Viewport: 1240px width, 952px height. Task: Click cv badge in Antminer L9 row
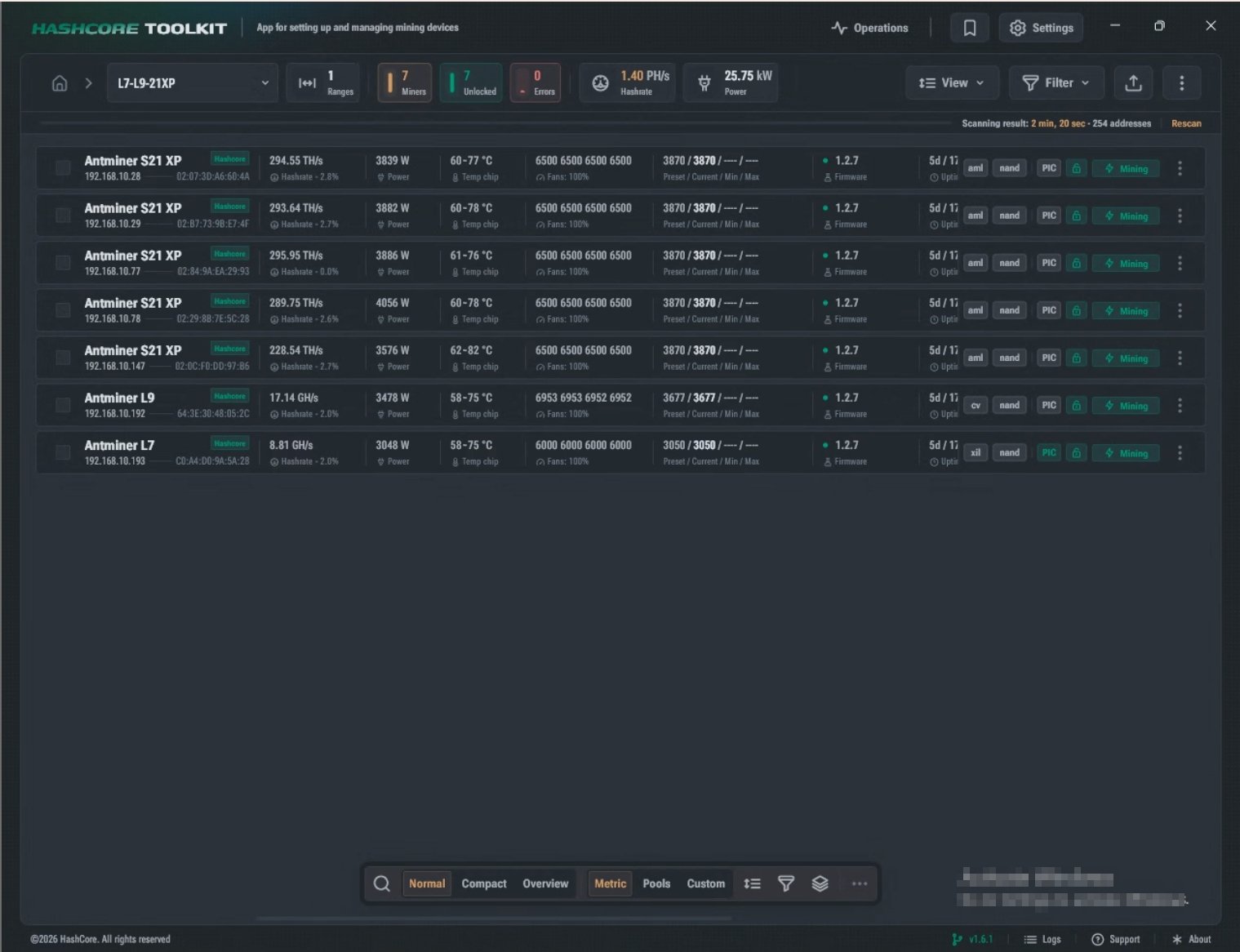coord(976,405)
